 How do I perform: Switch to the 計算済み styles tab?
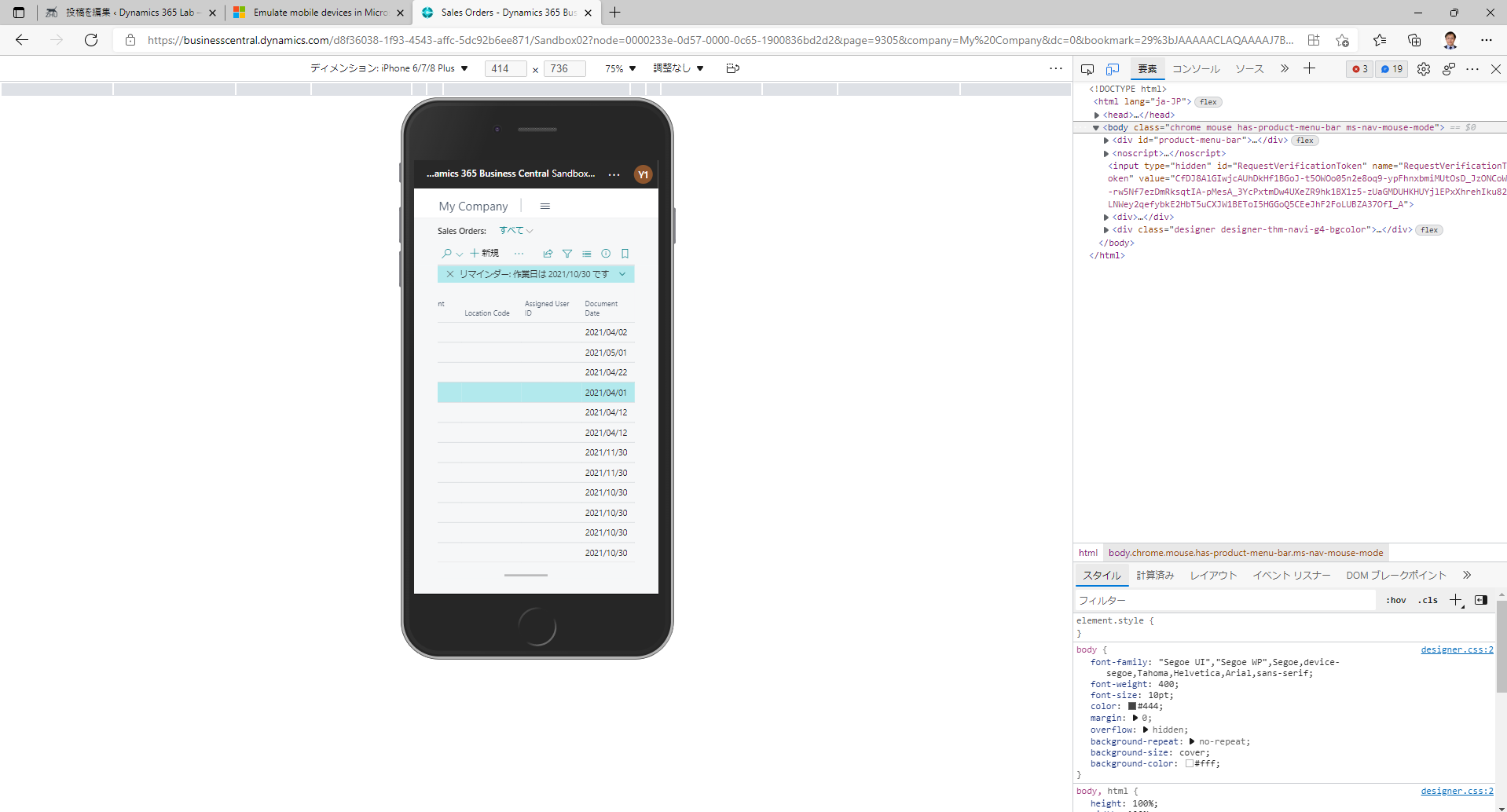1154,575
